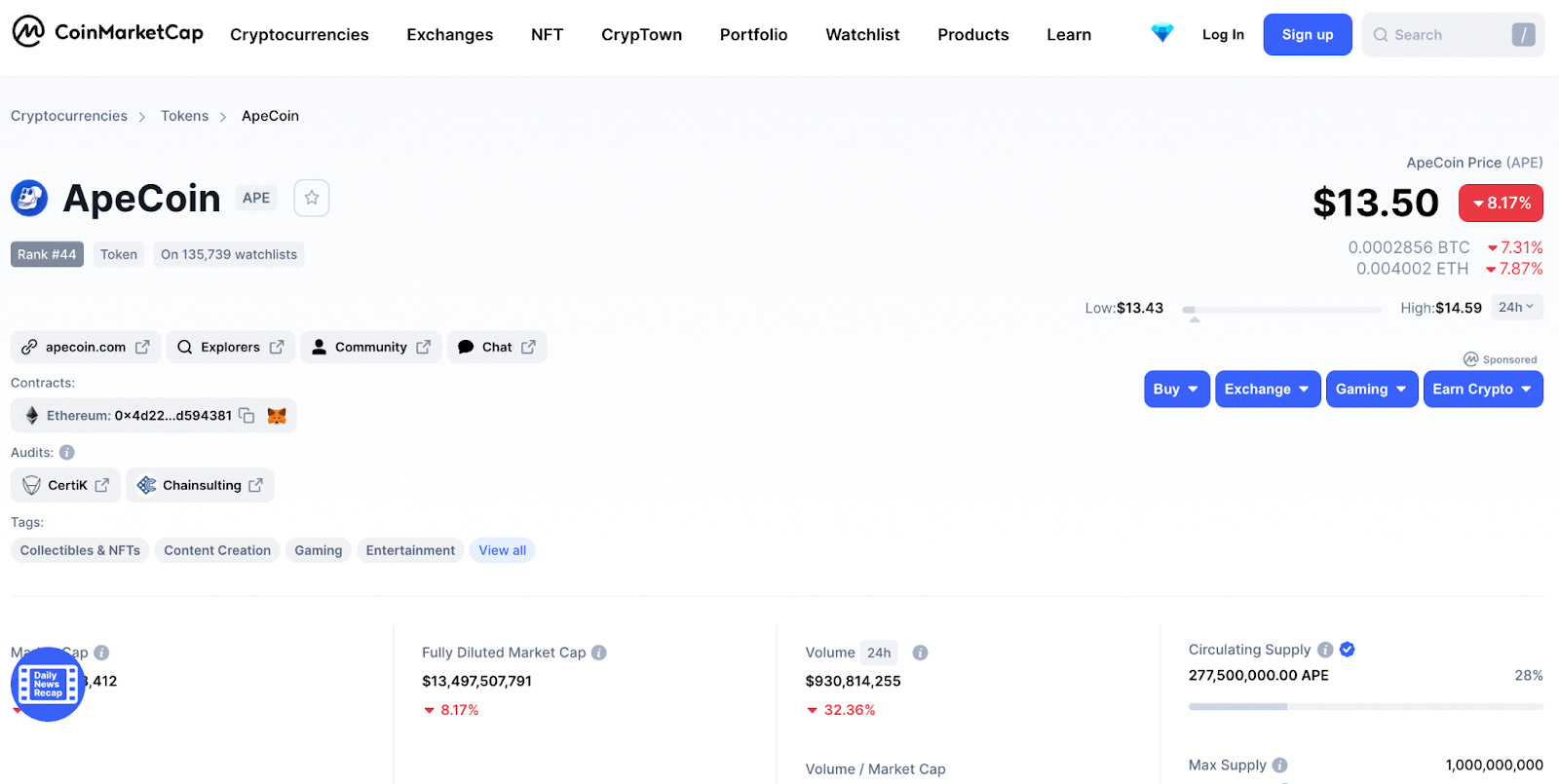Click the diamond rewards icon

click(1162, 33)
